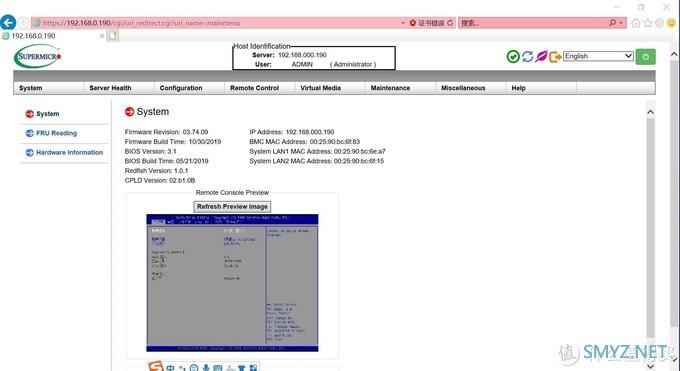Open the Remote Control menu

coord(255,88)
